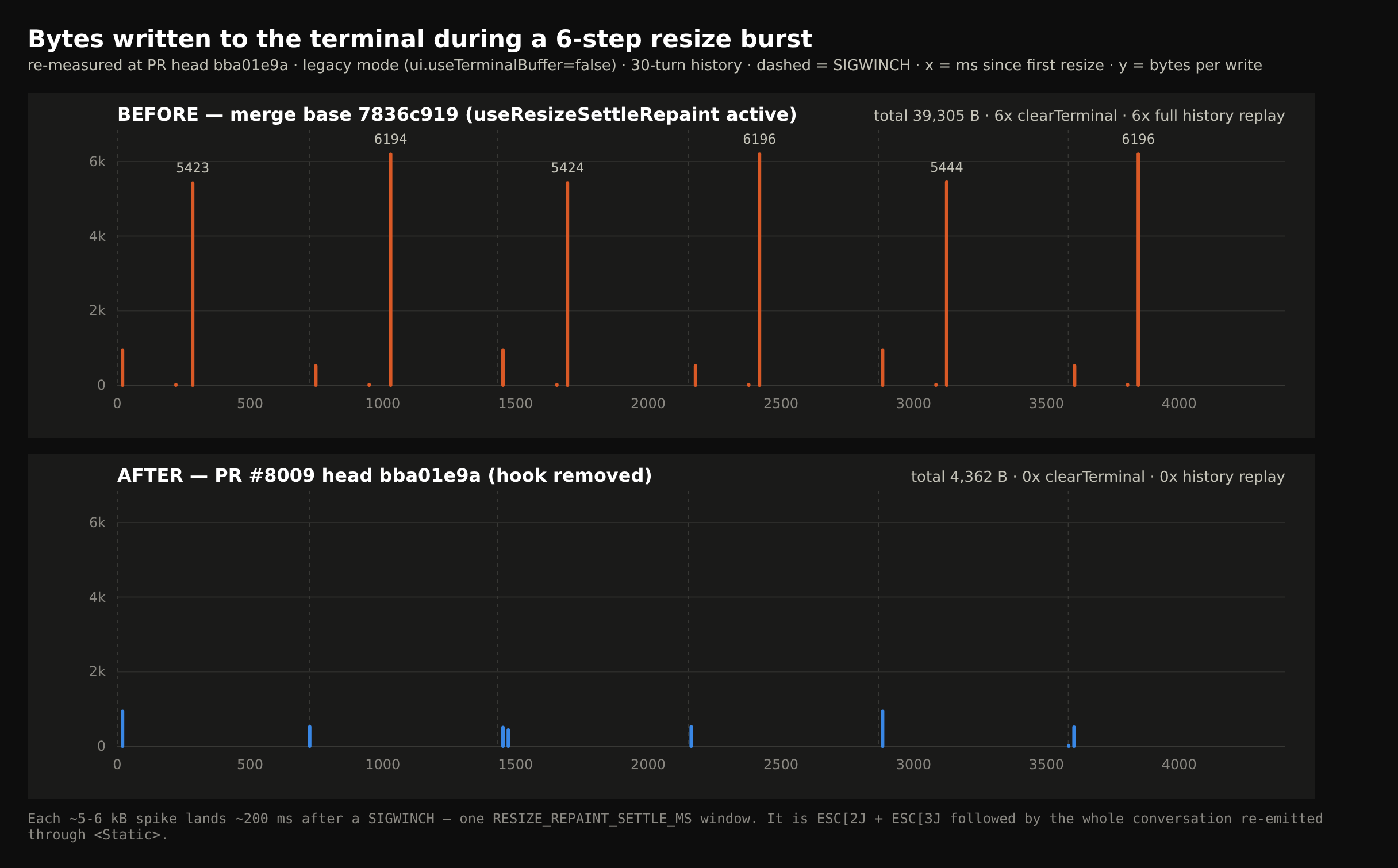Image resolution: width=1398 pixels, height=868 pixels.
Task: Click the '1000' x-axis tick in AFTER chart
Action: [383, 765]
